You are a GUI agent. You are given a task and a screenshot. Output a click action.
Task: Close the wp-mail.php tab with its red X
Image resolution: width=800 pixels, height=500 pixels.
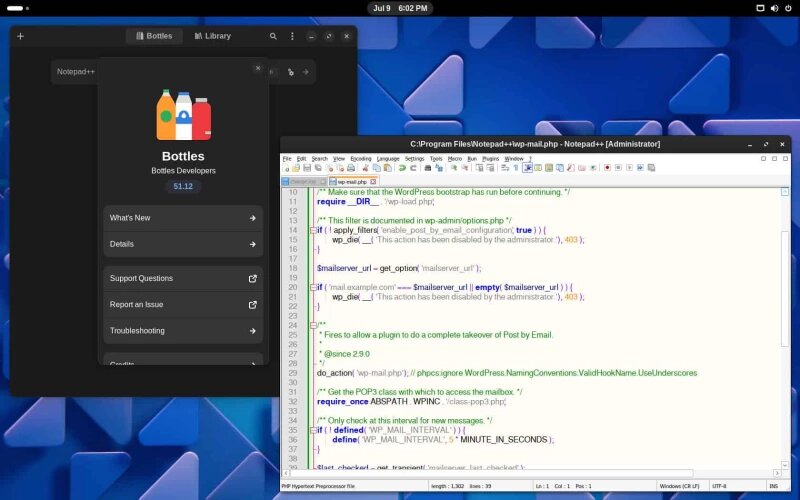pos(373,182)
